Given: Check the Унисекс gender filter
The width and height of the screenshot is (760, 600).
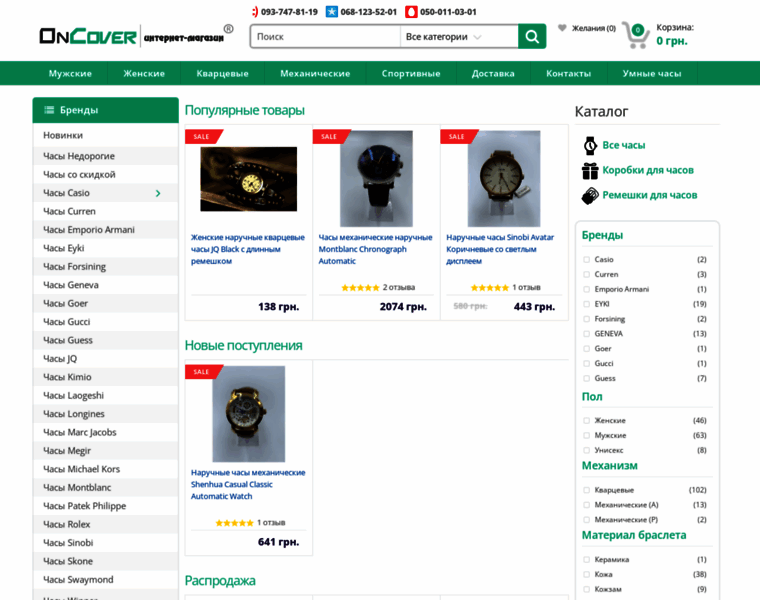Looking at the screenshot, I should pyautogui.click(x=586, y=451).
